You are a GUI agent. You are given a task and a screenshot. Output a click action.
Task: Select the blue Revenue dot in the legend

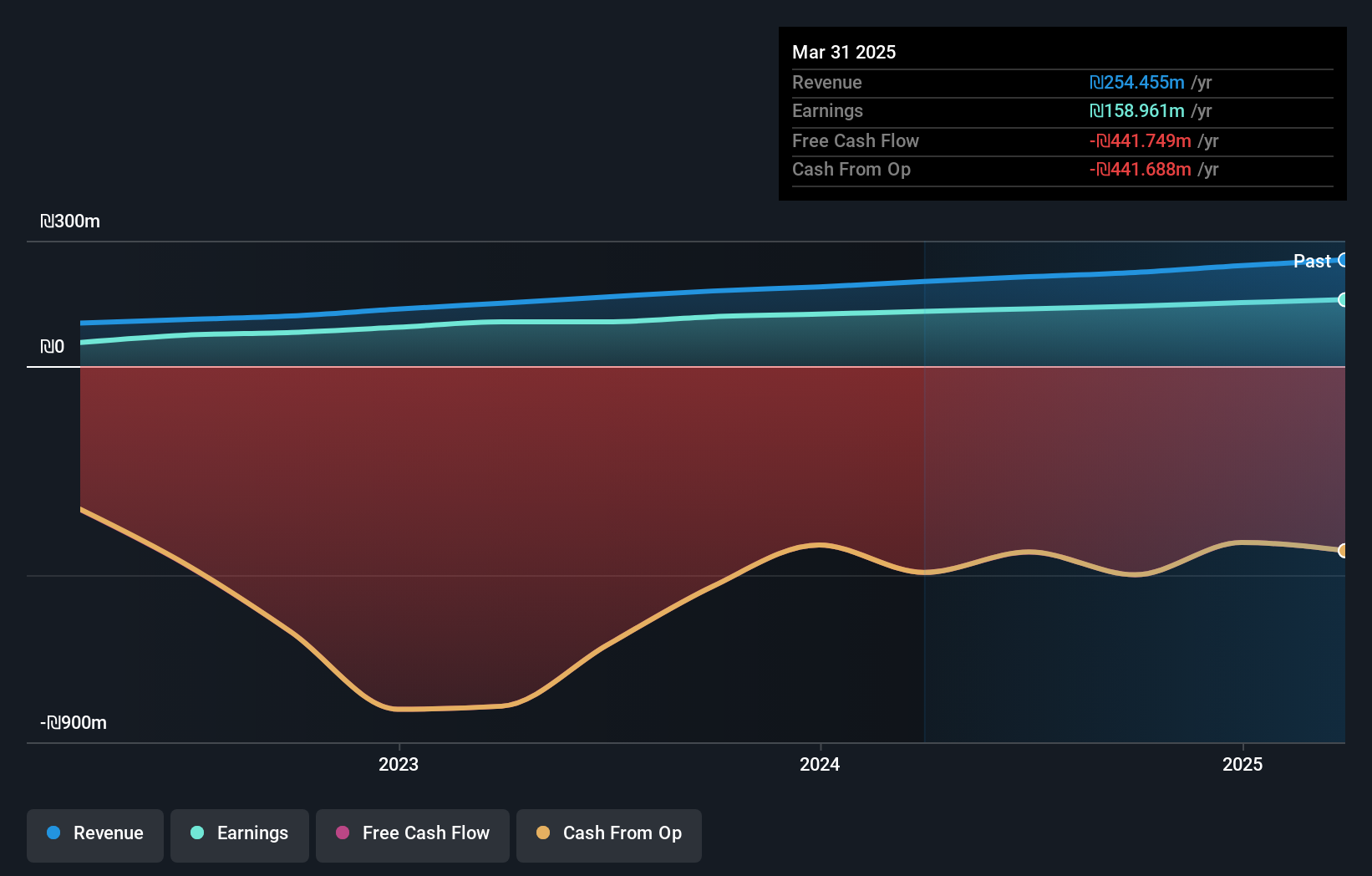click(x=53, y=833)
